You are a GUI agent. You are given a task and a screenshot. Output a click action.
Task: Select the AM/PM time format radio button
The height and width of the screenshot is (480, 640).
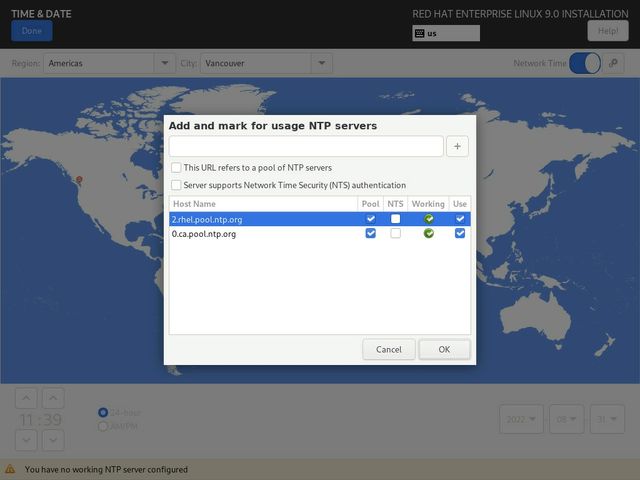tap(103, 427)
